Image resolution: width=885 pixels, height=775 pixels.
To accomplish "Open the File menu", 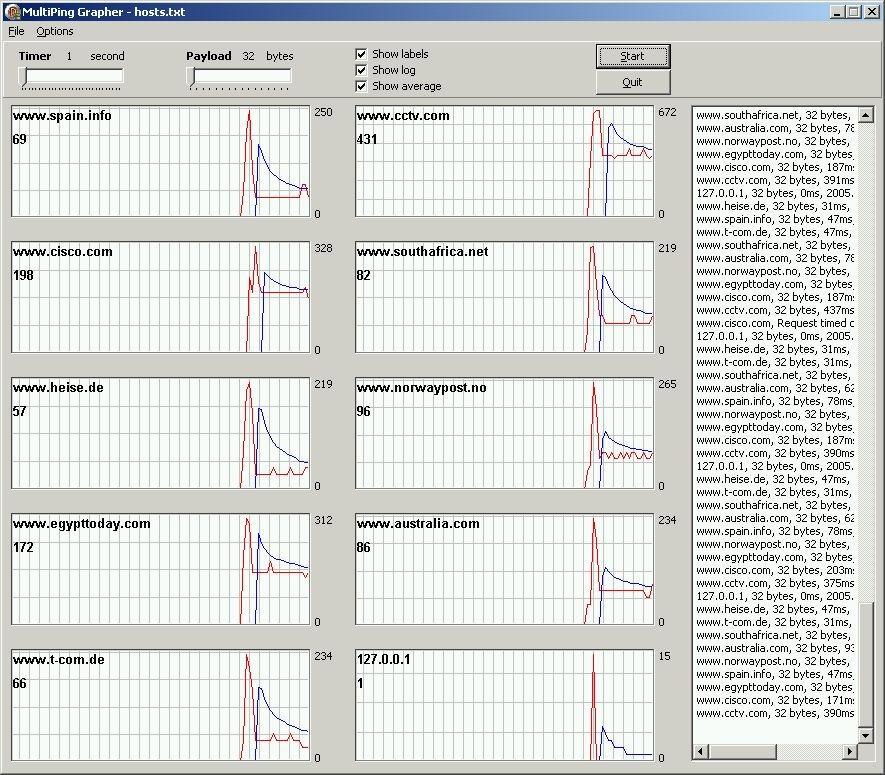I will (x=16, y=32).
